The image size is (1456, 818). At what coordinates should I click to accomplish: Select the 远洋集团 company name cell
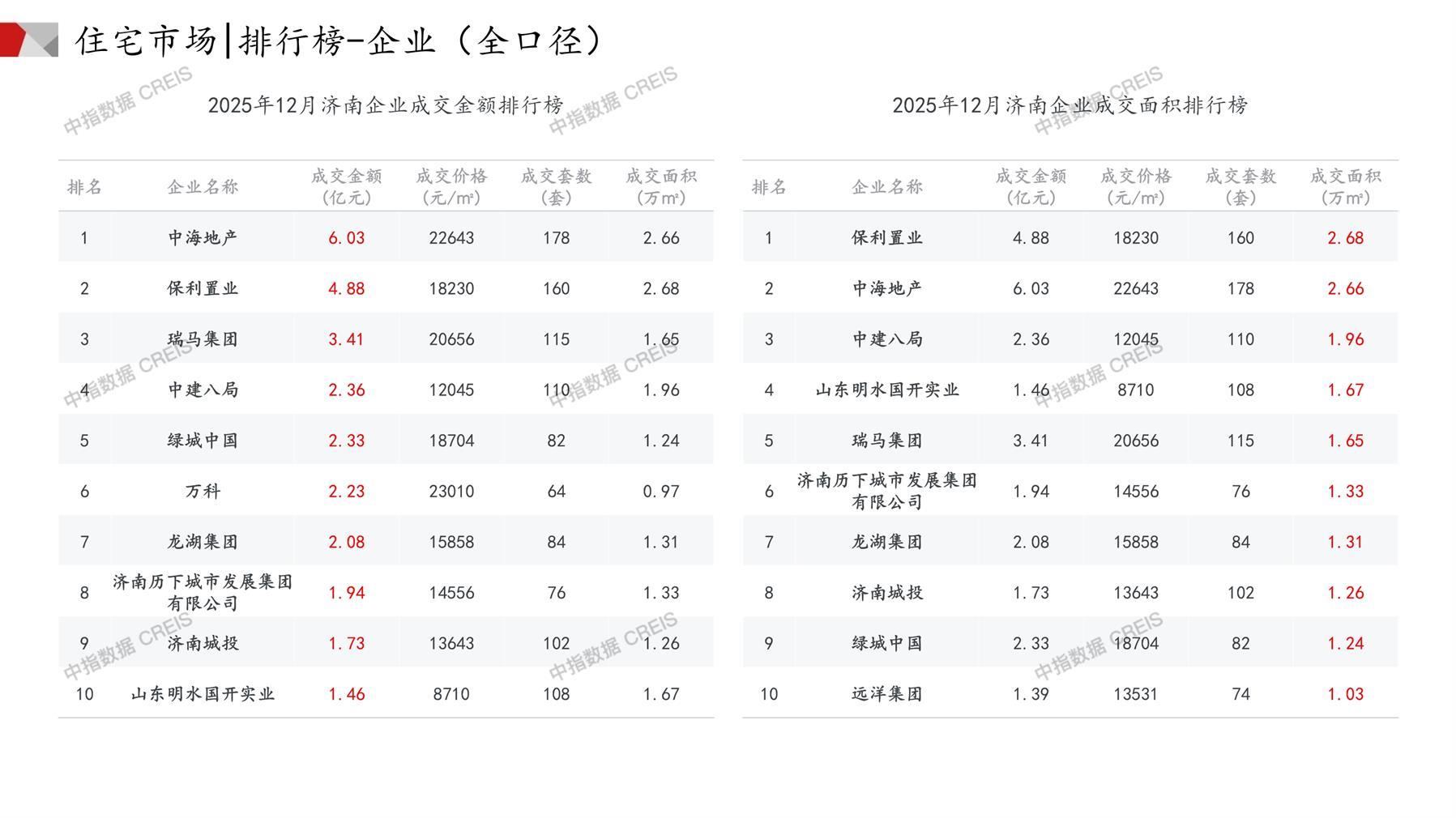[x=887, y=694]
